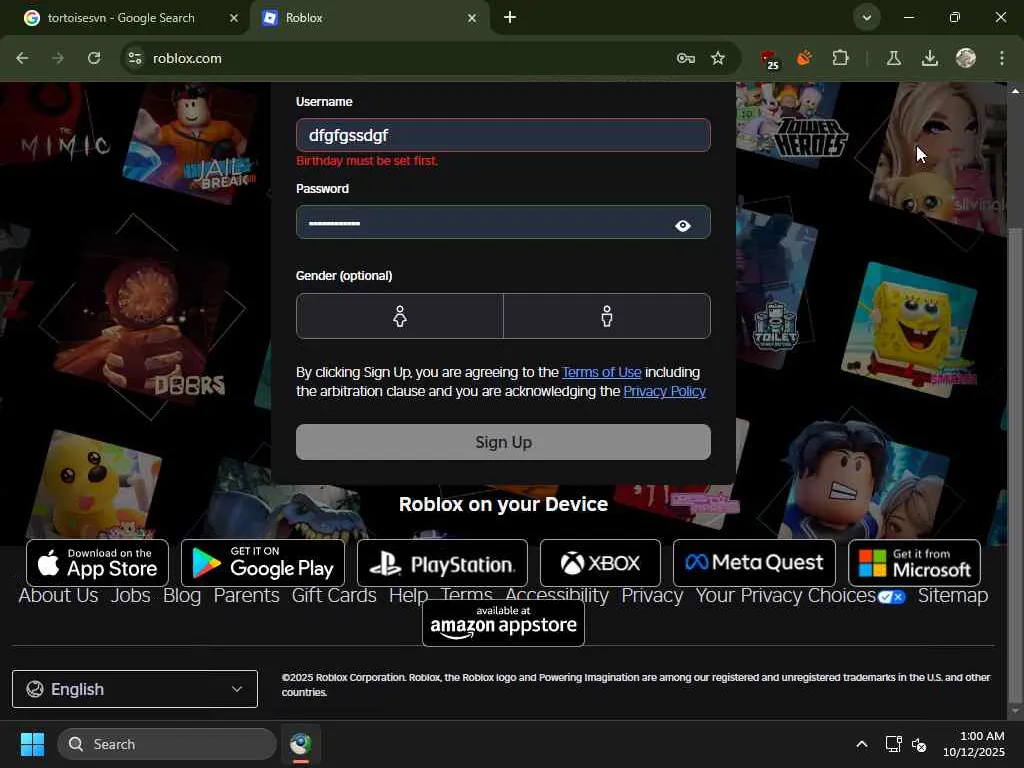Open the About Us footer link

(58, 596)
